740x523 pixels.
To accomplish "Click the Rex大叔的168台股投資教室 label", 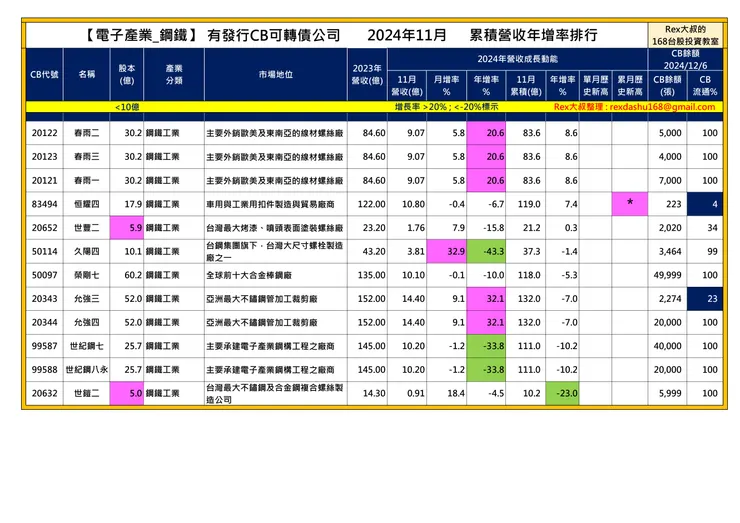I will (685, 35).
